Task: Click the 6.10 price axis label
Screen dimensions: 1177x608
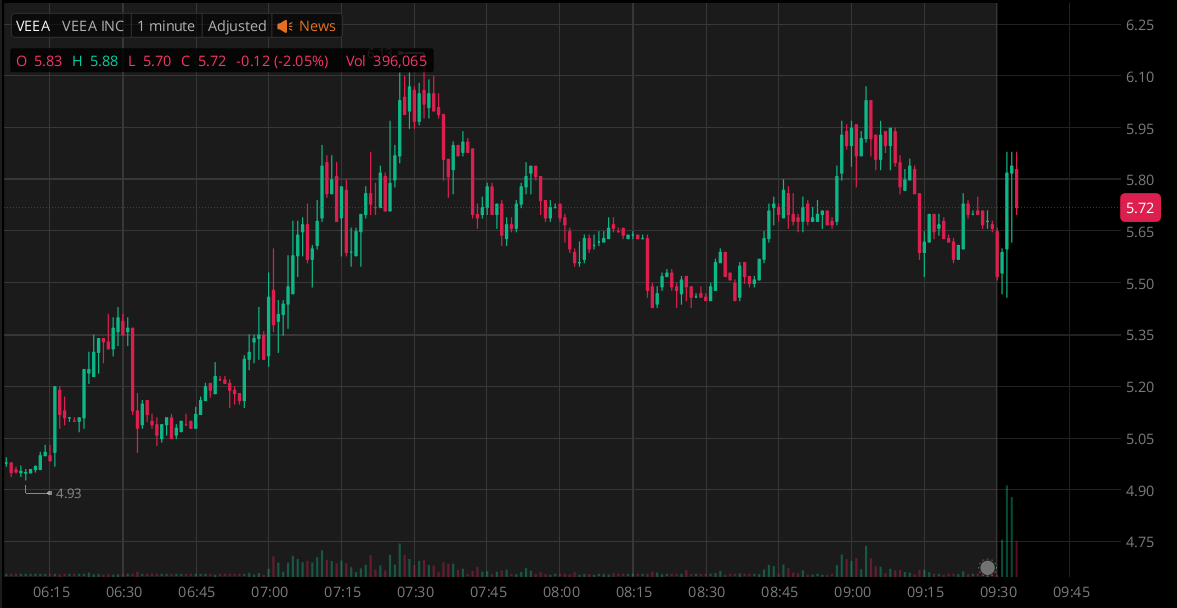Action: pos(1139,77)
